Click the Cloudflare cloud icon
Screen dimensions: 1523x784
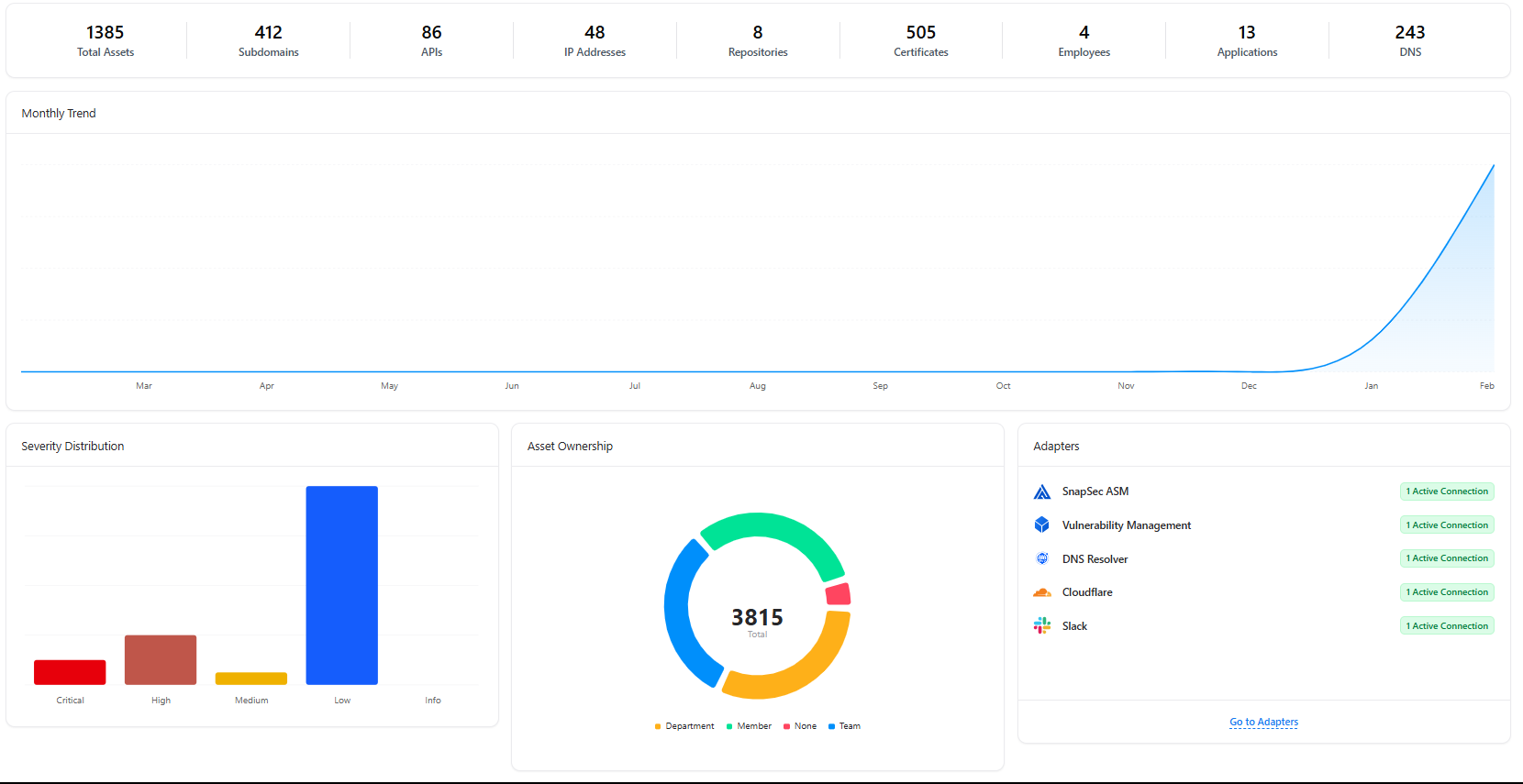(1041, 592)
